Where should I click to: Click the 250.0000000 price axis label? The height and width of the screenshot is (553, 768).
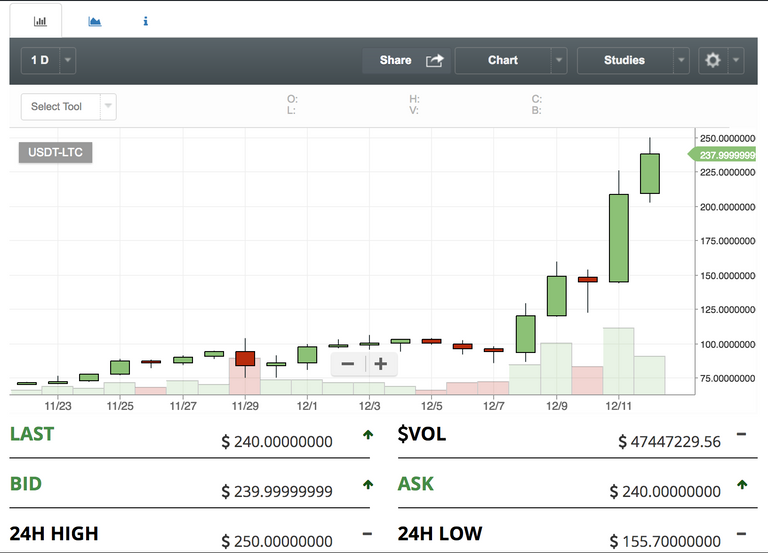pos(727,138)
